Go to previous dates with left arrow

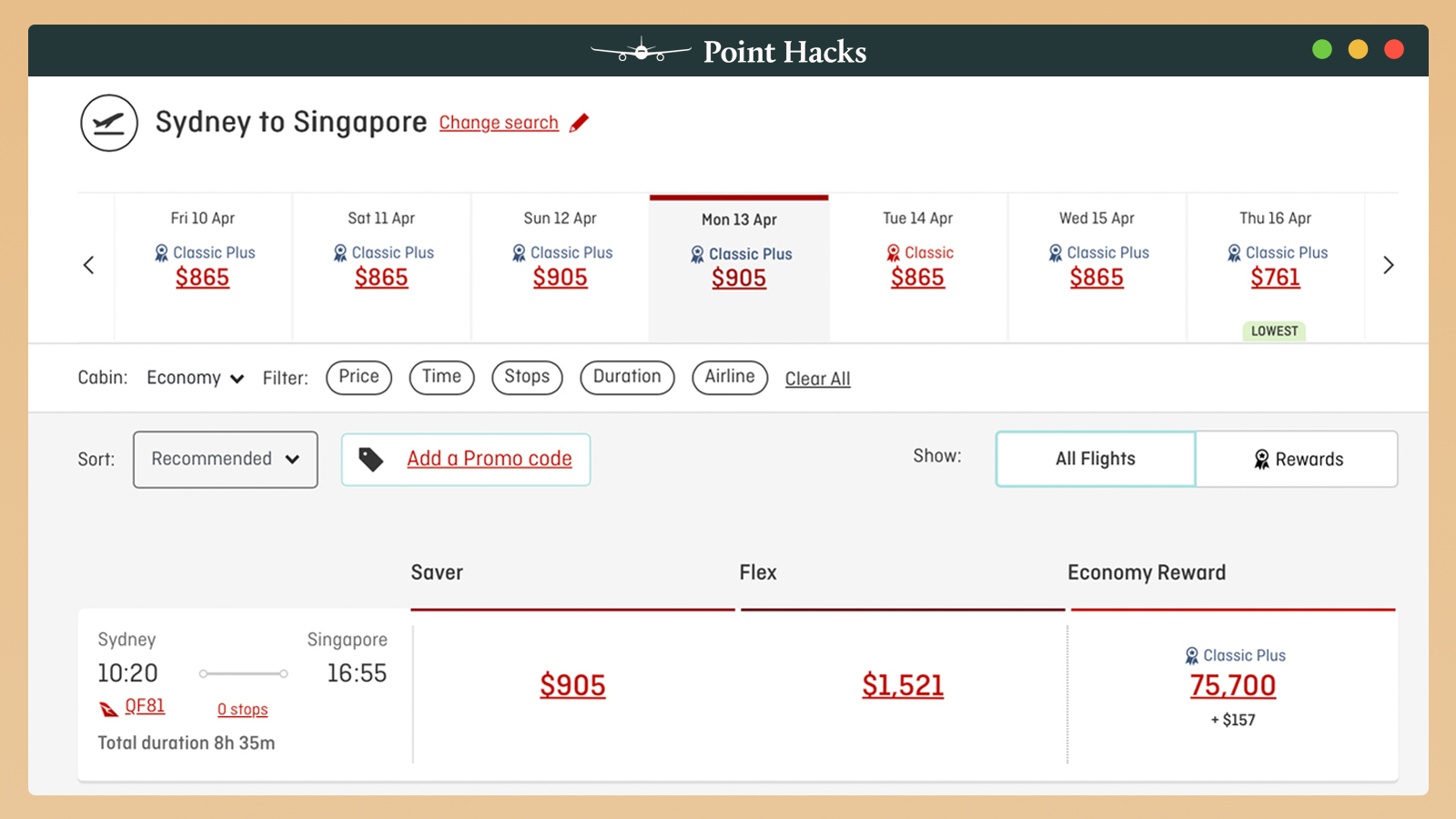88,265
